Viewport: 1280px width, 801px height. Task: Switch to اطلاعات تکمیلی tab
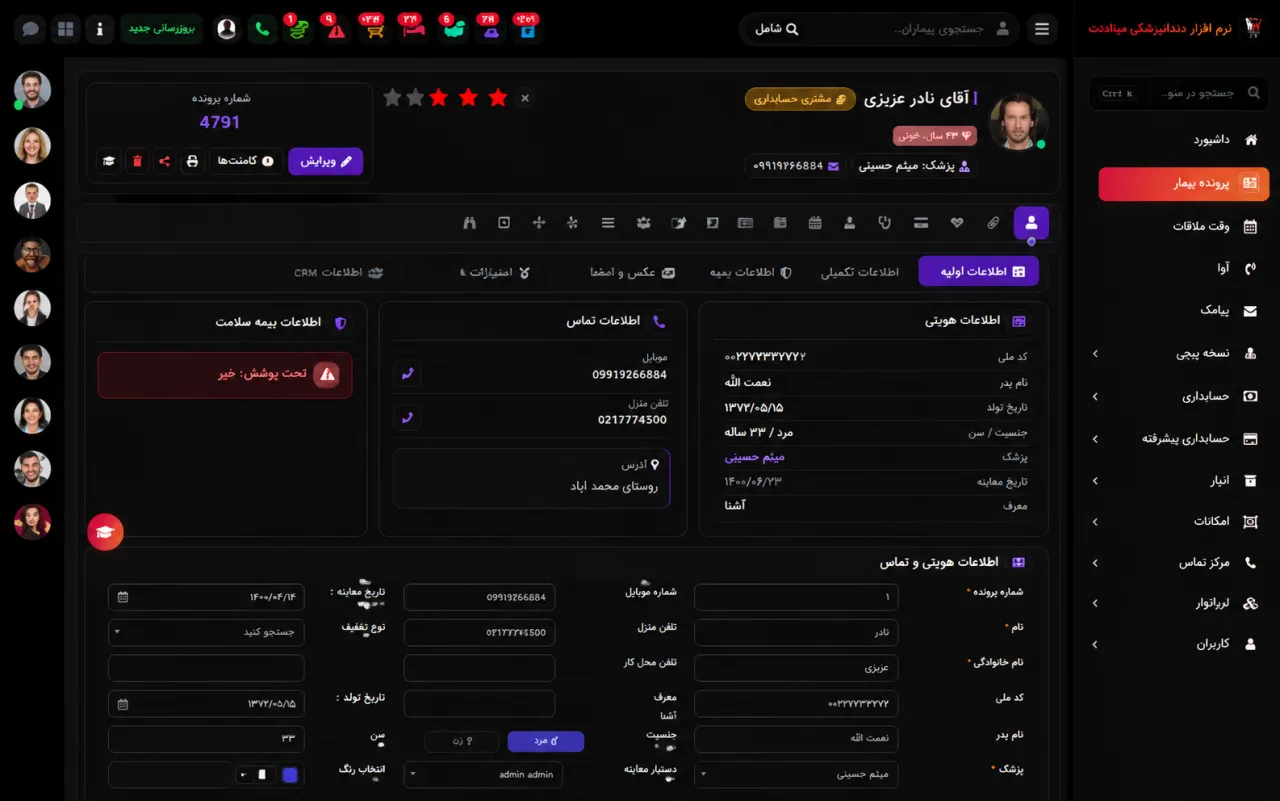860,272
